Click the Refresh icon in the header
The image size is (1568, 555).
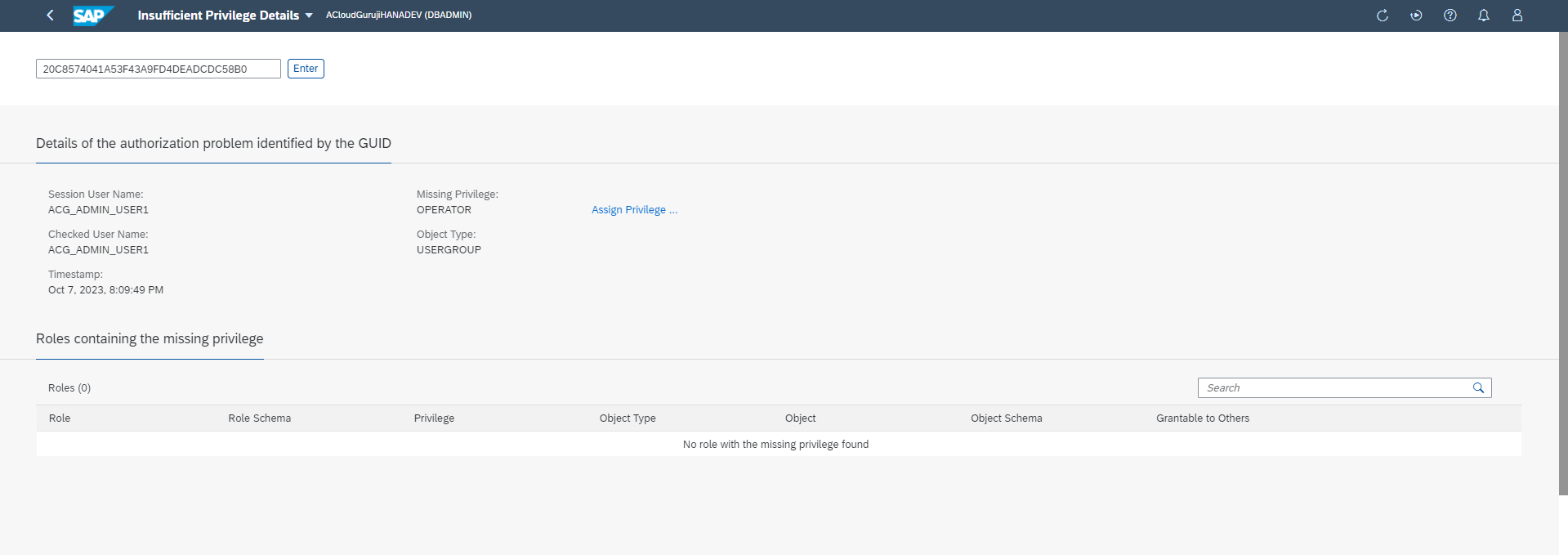(1383, 16)
